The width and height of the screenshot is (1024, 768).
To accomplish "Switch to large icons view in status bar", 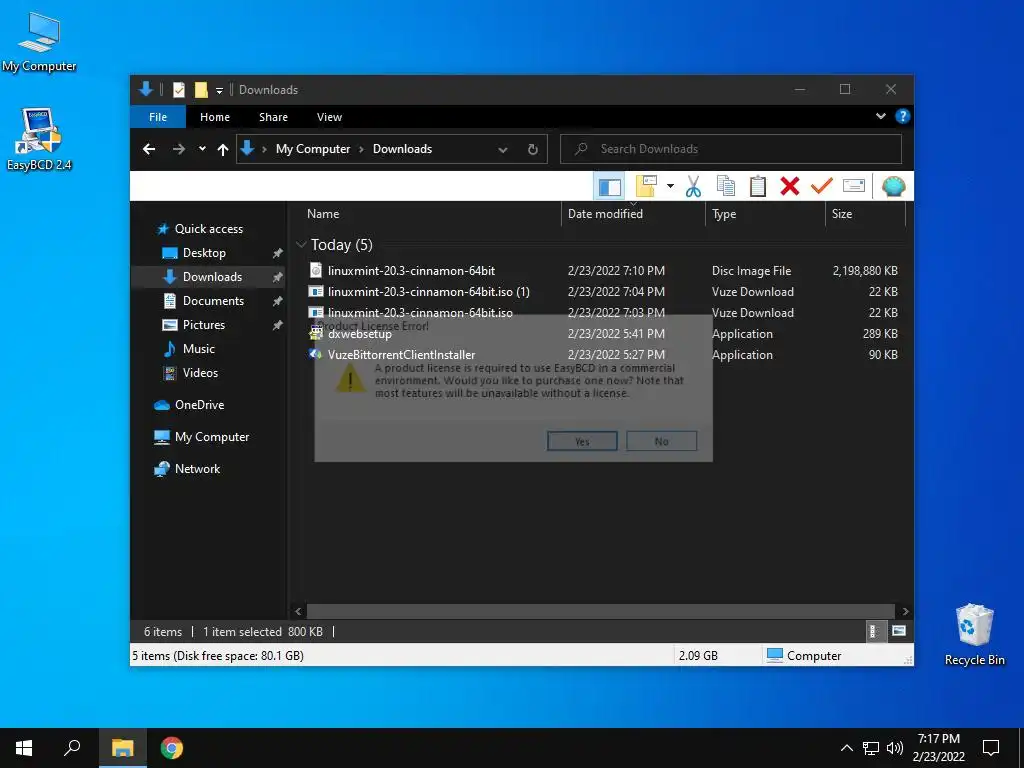I will tap(899, 632).
